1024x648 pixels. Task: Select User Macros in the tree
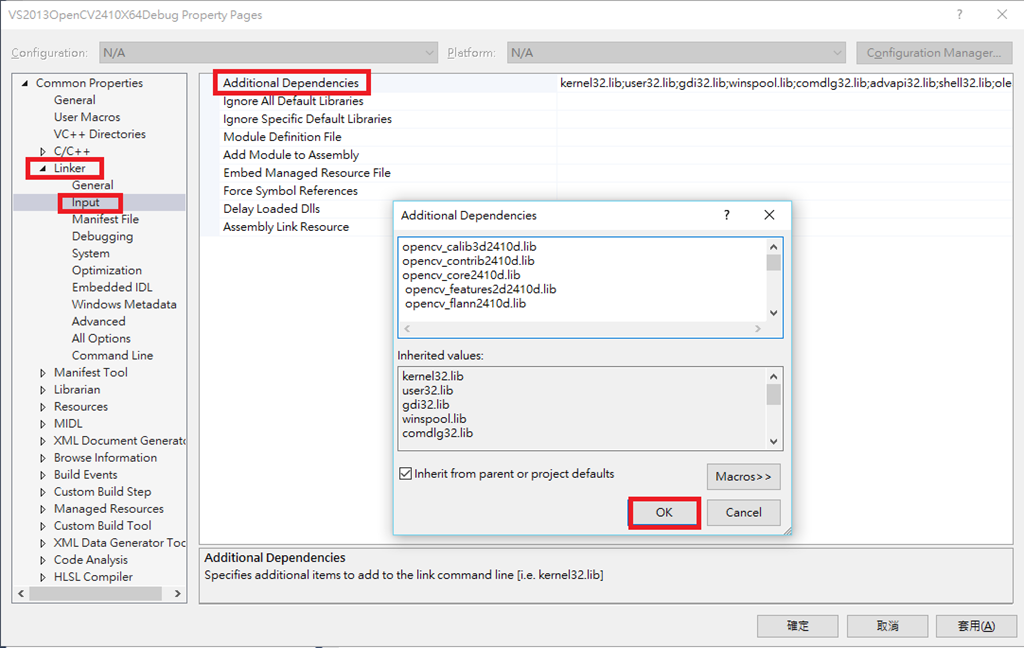(87, 117)
